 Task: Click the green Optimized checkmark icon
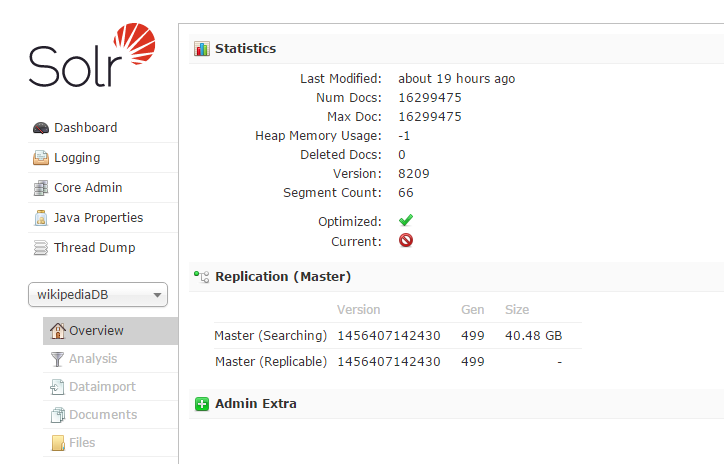pos(406,220)
